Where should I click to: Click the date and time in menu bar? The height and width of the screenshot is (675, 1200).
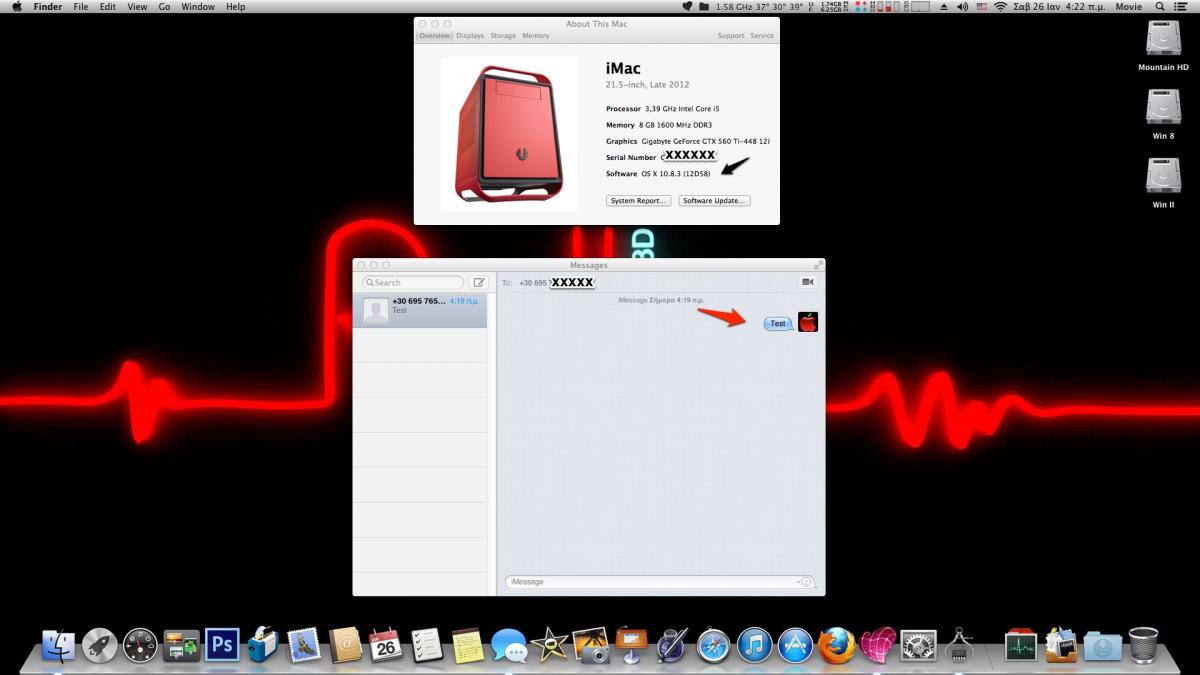tap(1061, 6)
